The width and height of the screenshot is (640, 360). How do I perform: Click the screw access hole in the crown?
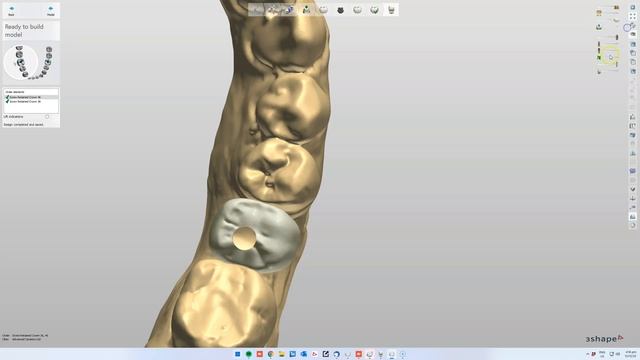point(244,239)
